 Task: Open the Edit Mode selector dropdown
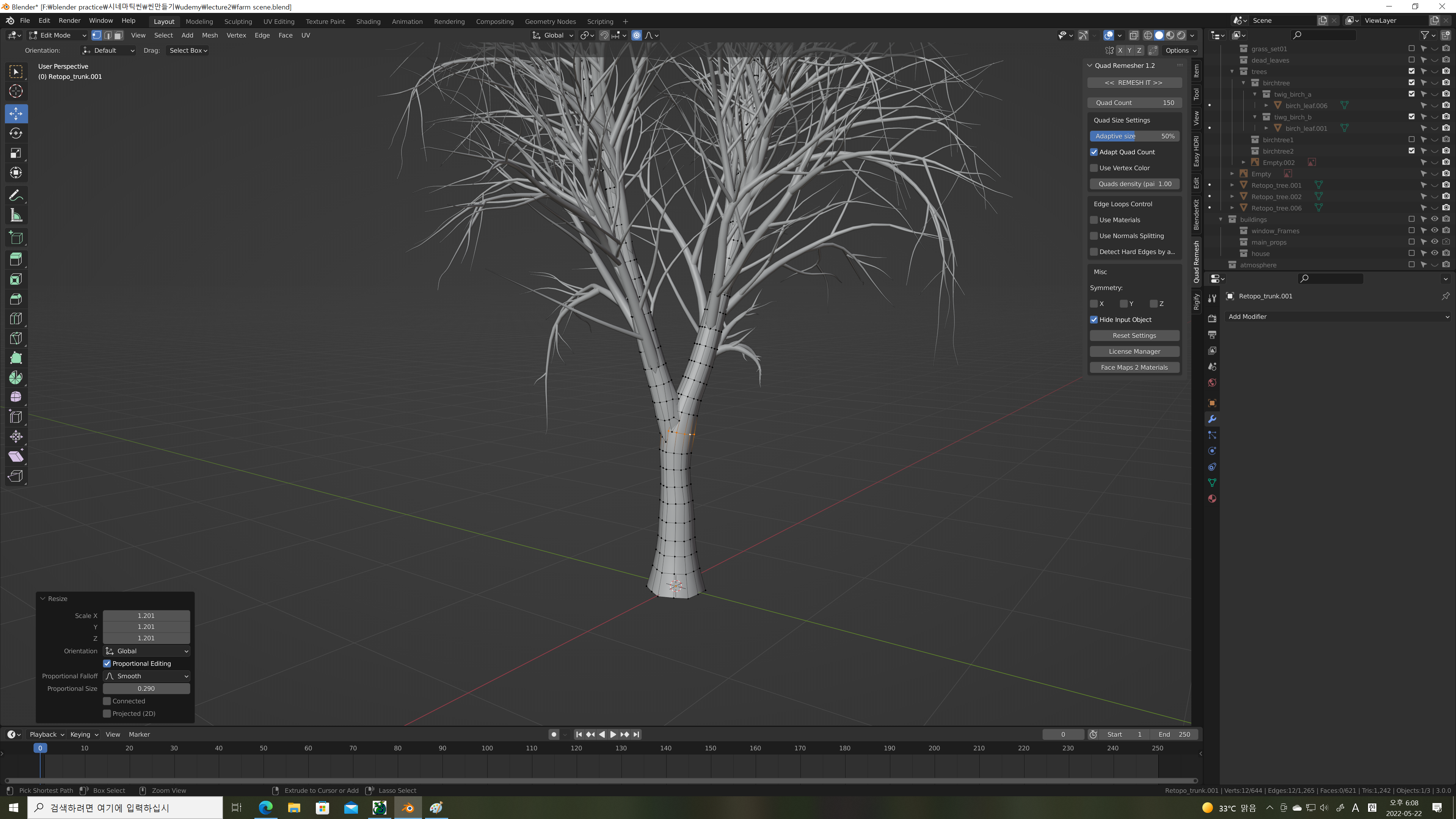coord(58,35)
